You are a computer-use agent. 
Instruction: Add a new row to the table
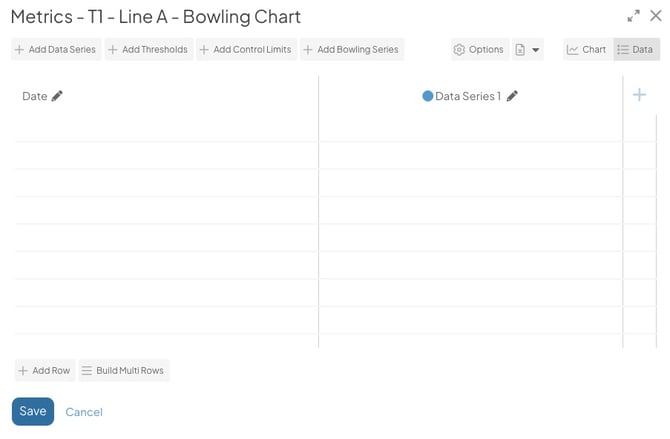point(45,370)
